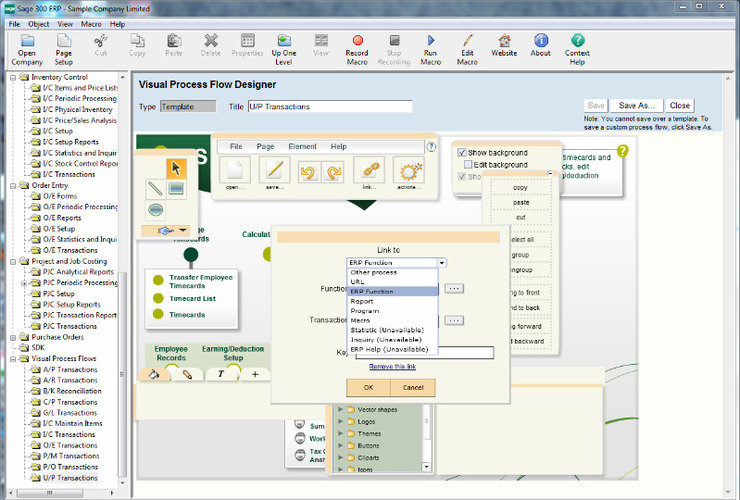The width and height of the screenshot is (740, 500).
Task: Click the redo arrow icon
Action: (333, 173)
